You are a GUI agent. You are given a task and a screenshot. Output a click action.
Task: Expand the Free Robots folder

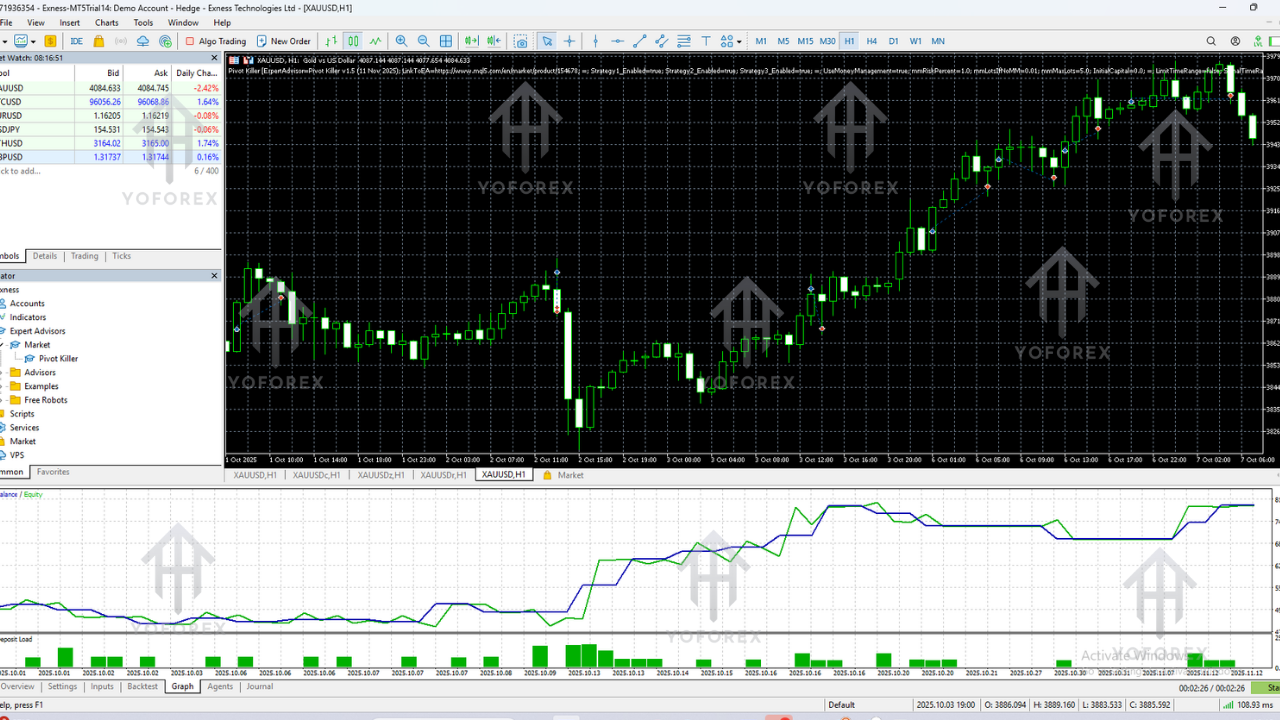[x=46, y=400]
